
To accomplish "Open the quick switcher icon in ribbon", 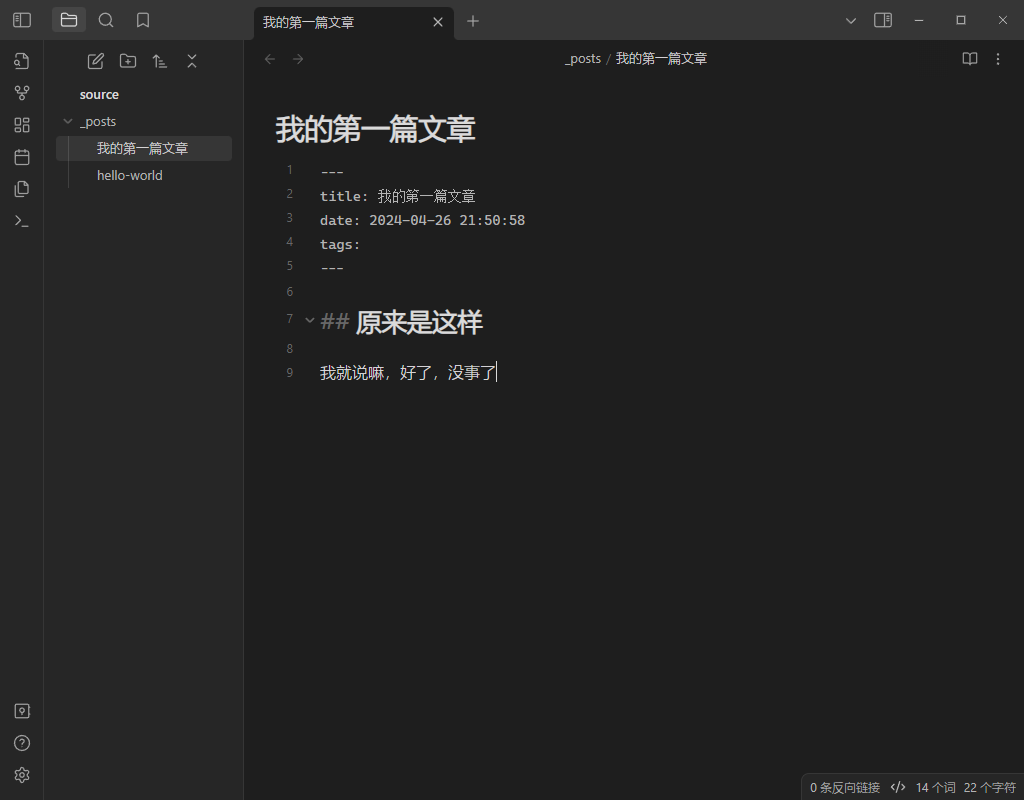I will click(x=22, y=61).
